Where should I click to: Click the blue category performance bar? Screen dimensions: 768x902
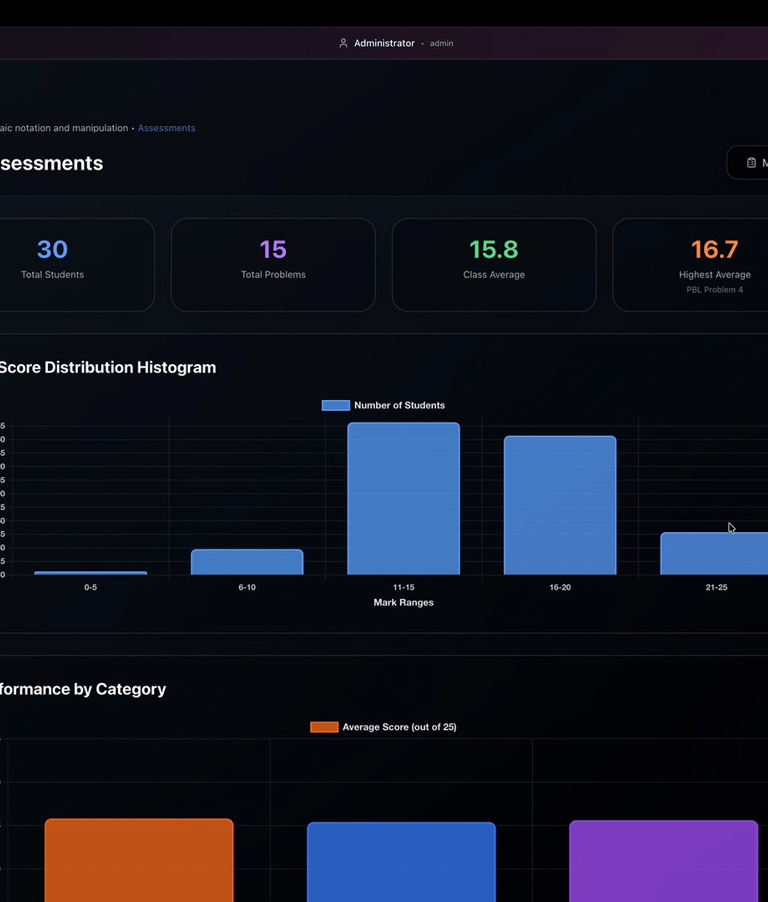(401, 862)
